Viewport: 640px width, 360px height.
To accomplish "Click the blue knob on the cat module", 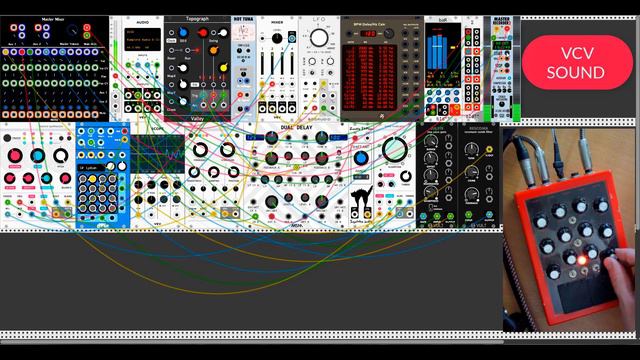I will (x=361, y=158).
